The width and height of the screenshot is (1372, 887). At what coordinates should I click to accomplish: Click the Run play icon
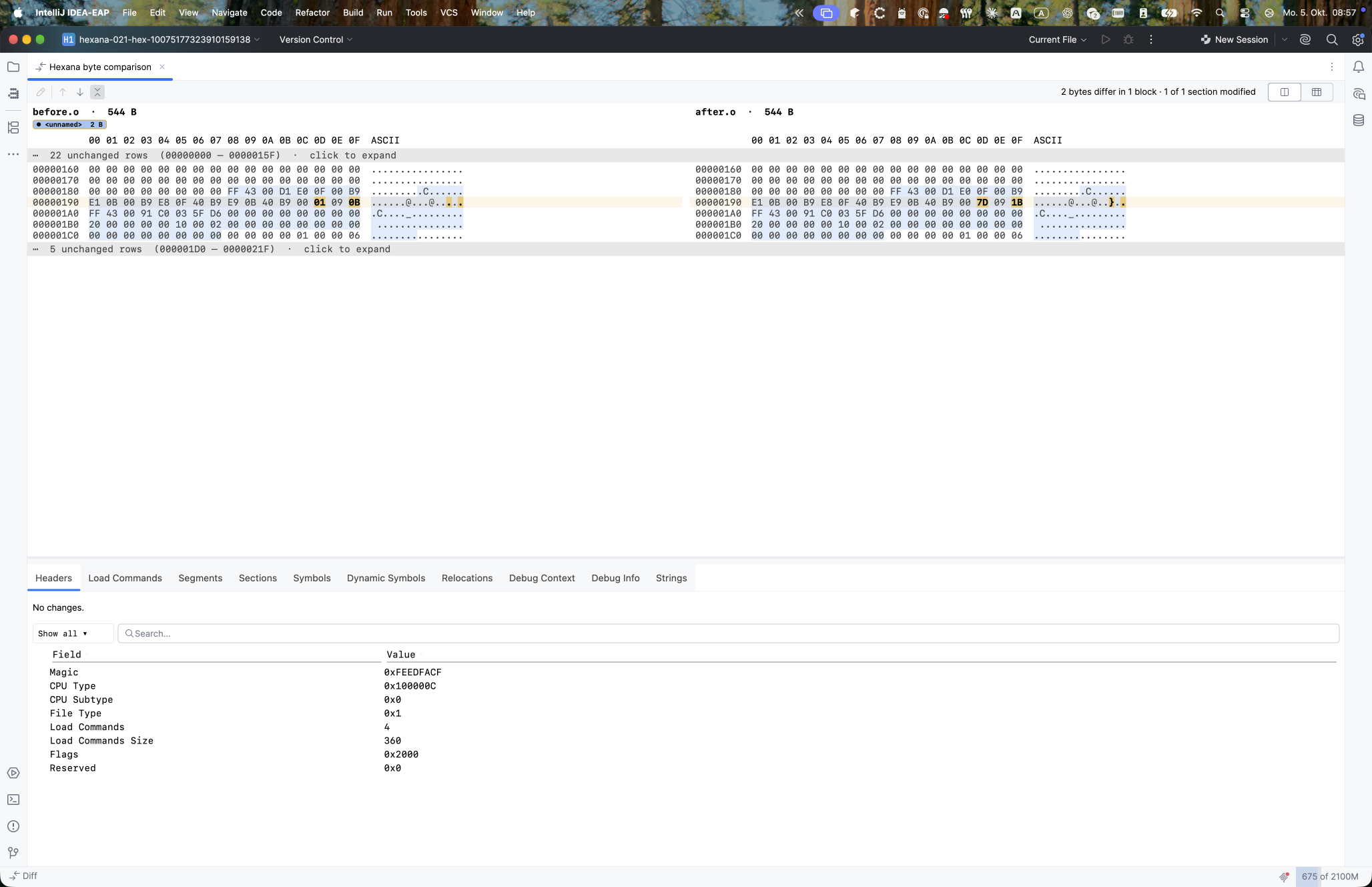point(1106,39)
